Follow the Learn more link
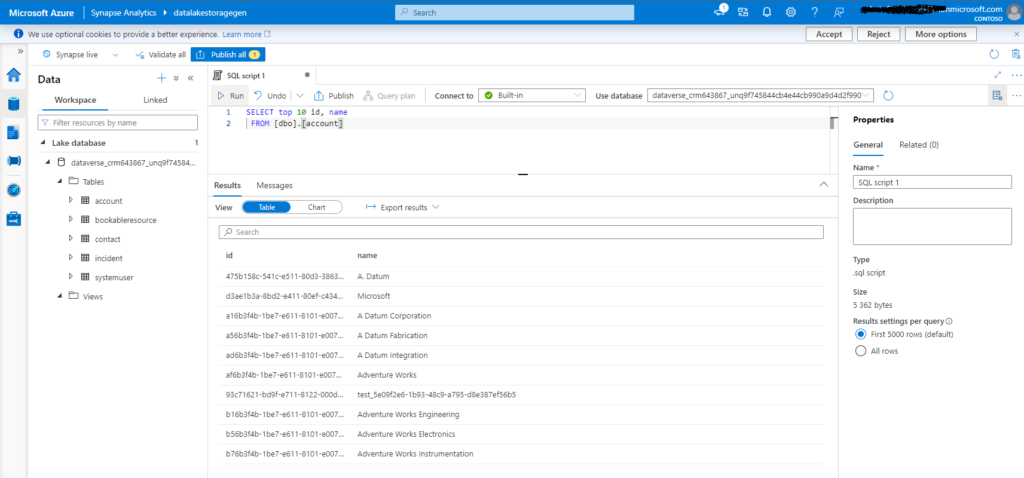 [246, 34]
